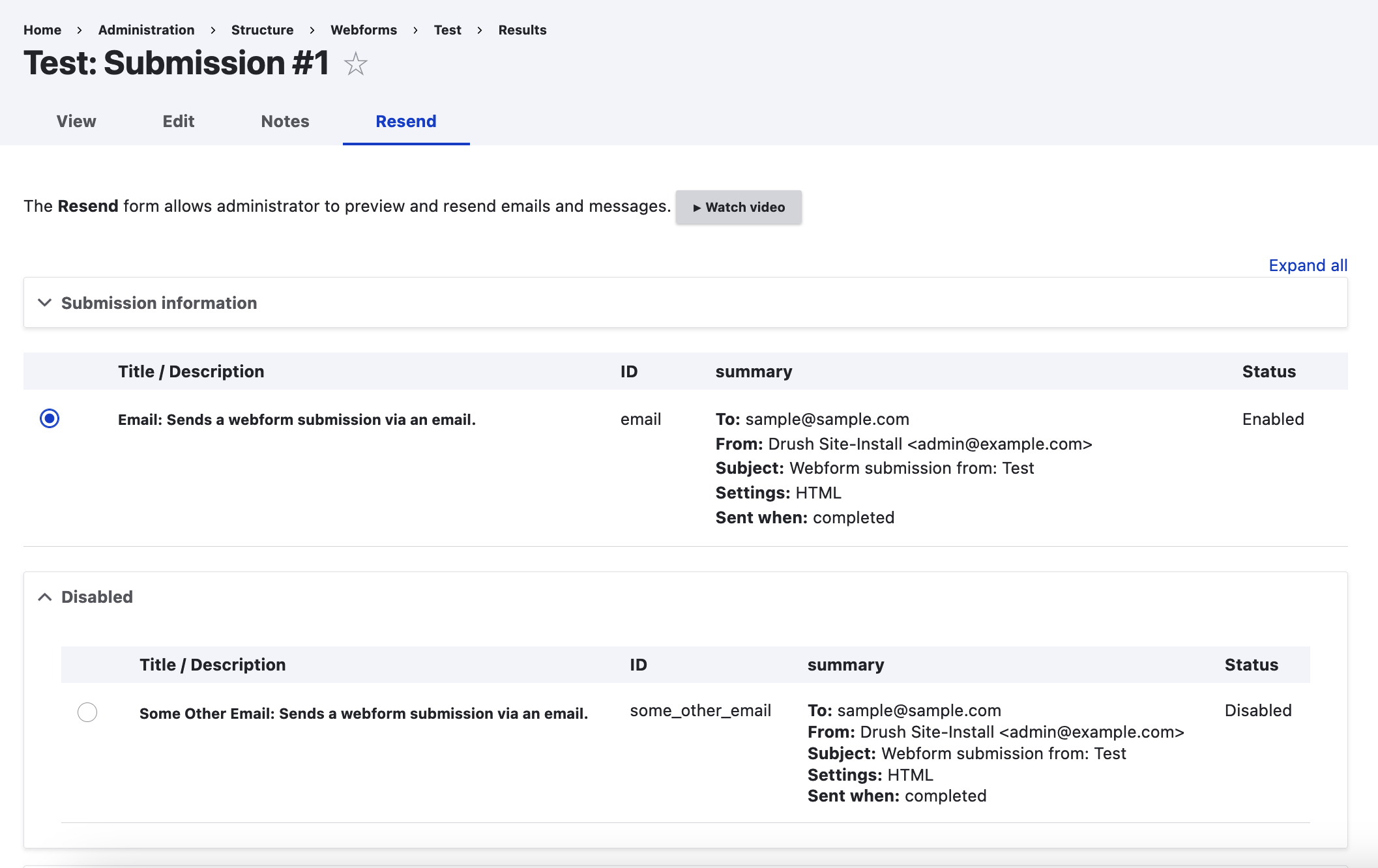Go to Home breadcrumb link
The image size is (1378, 868).
click(x=42, y=30)
